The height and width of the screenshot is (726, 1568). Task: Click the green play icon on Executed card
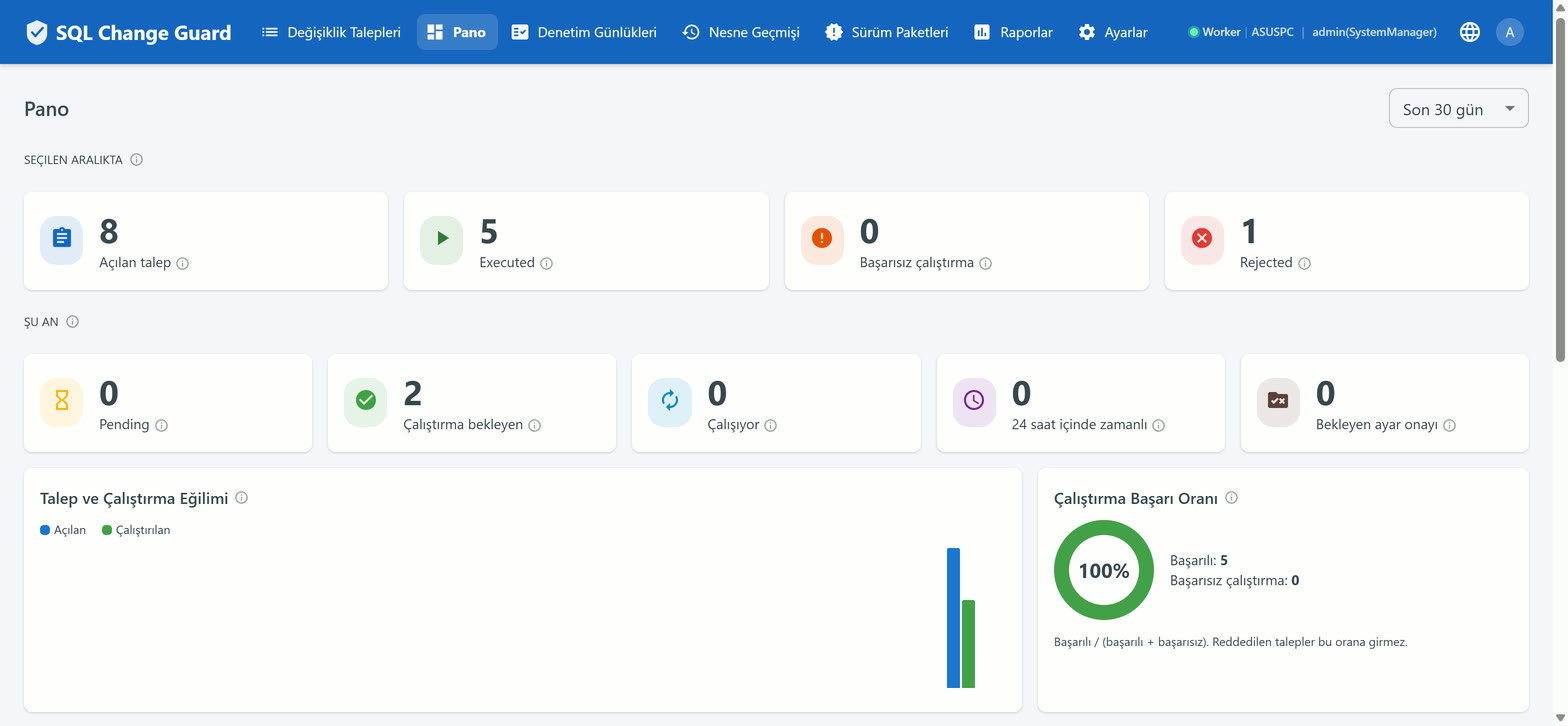point(441,240)
